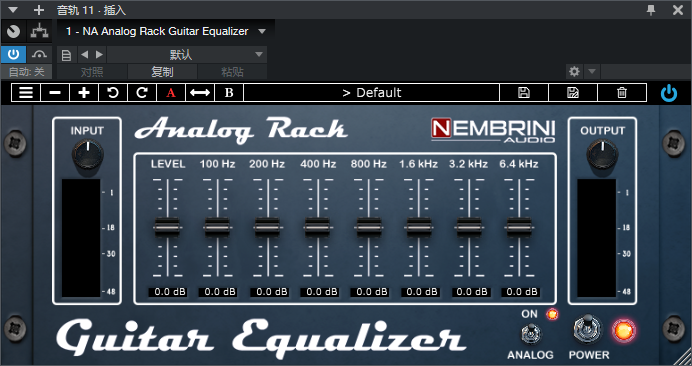Click the 音轨 11 · 插入 title text
This screenshot has width=692, height=366.
point(91,10)
